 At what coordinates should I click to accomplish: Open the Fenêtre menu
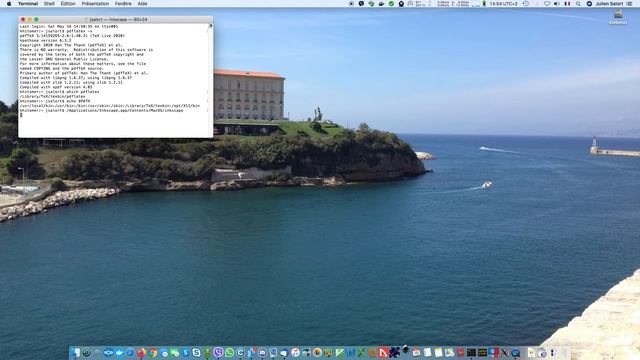[123, 3]
